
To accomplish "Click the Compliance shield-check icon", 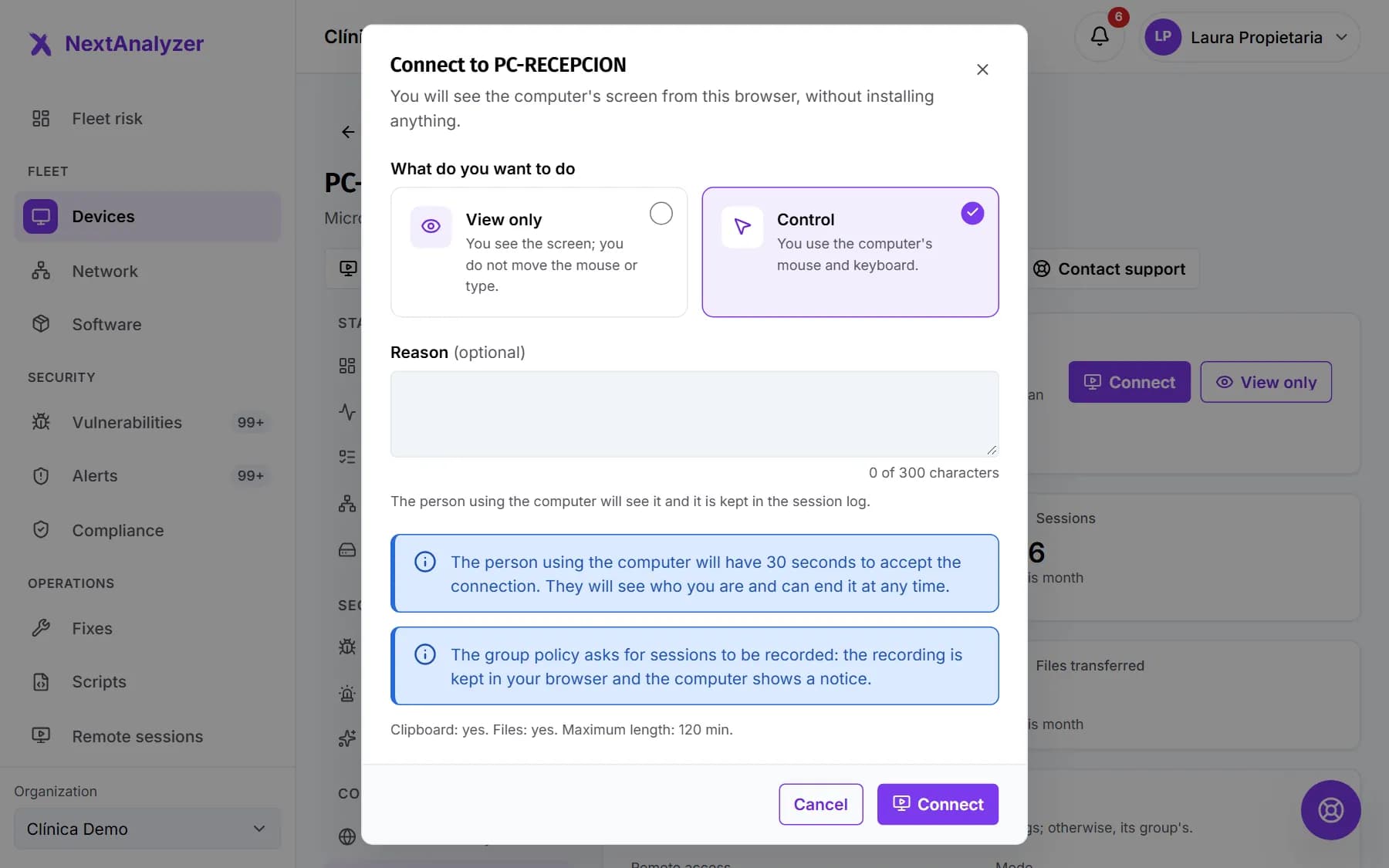I will click(x=41, y=530).
